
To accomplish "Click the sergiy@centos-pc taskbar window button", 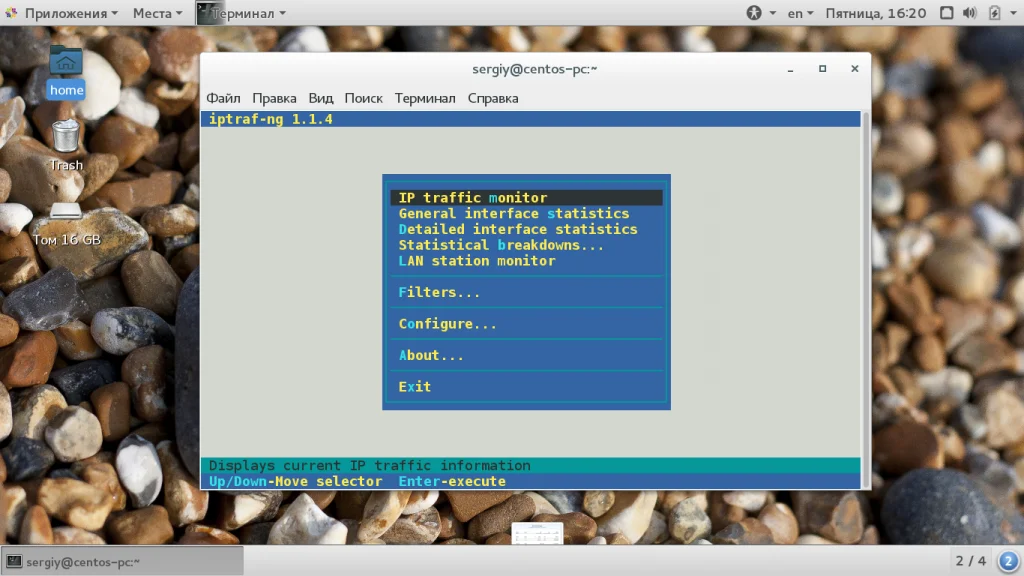I will pyautogui.click(x=123, y=562).
